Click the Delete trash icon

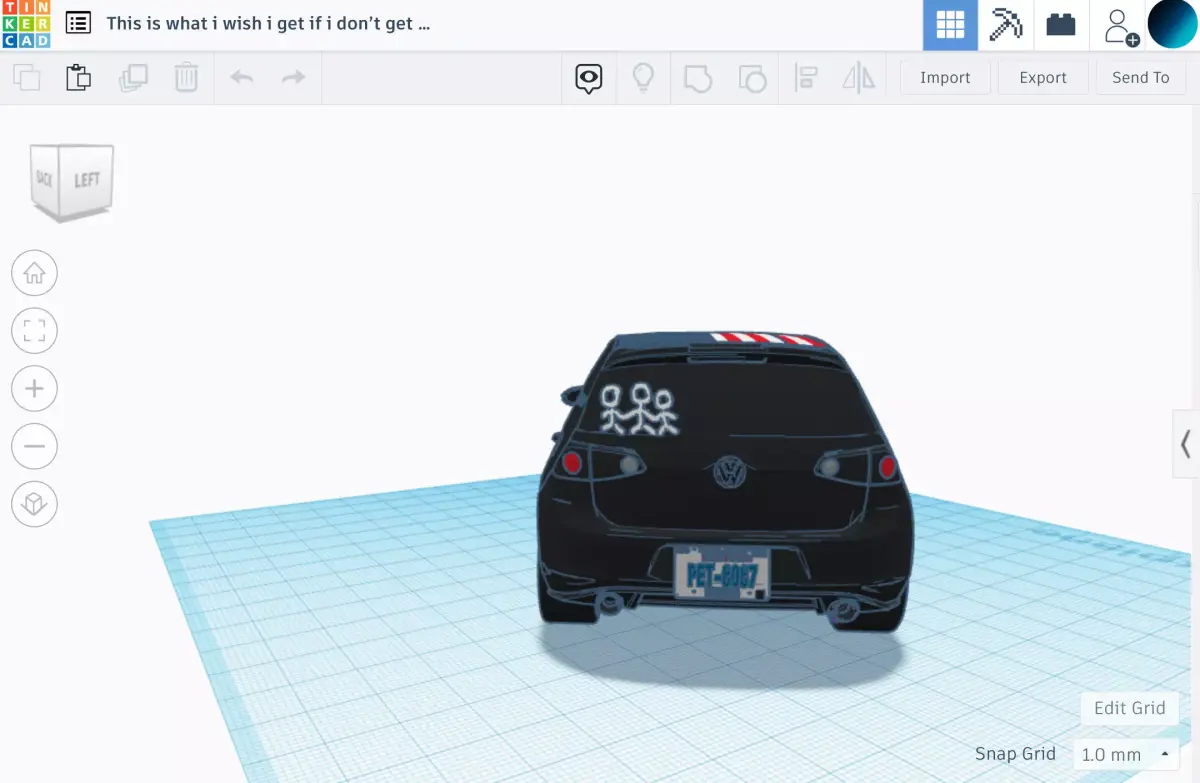tap(186, 78)
